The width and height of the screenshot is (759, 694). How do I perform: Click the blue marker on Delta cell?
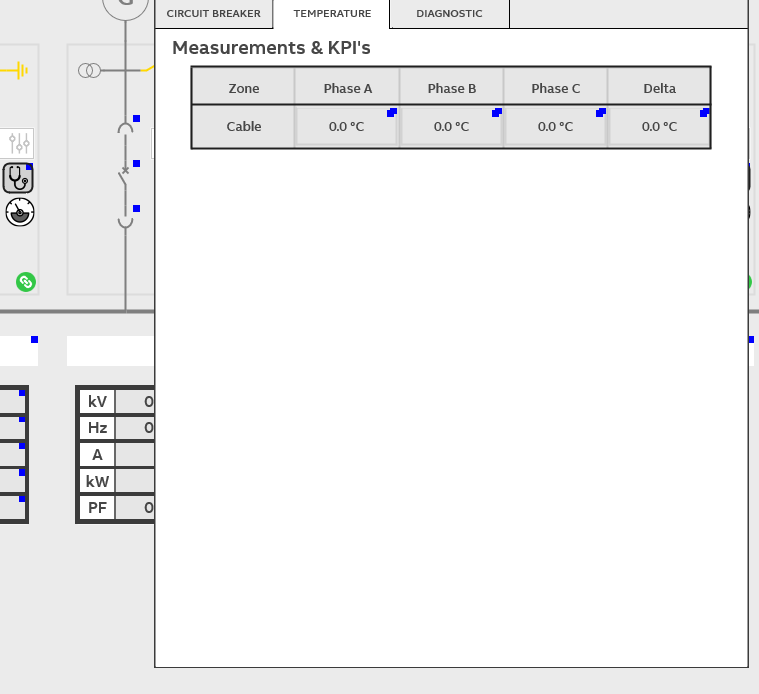[x=704, y=113]
